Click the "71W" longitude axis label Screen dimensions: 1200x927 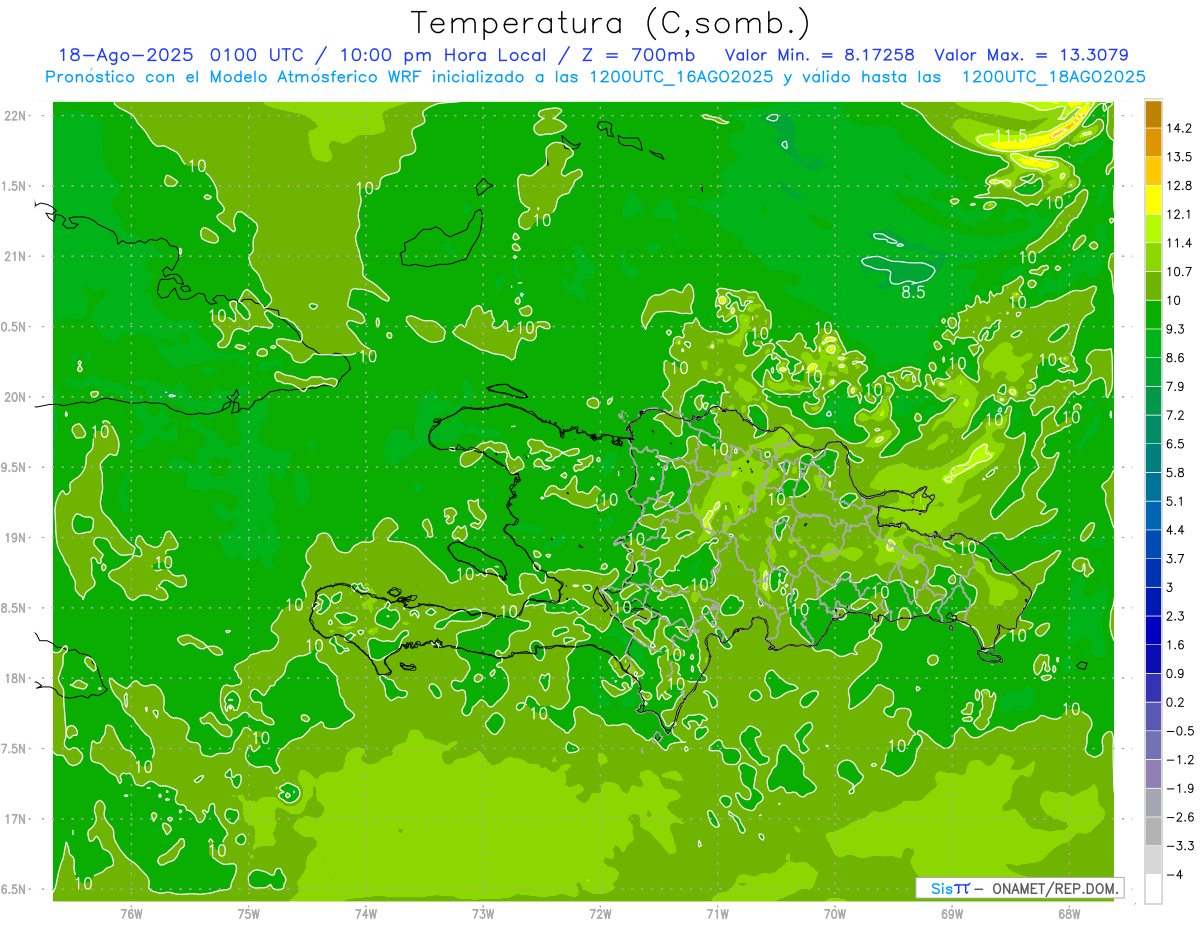[x=717, y=913]
